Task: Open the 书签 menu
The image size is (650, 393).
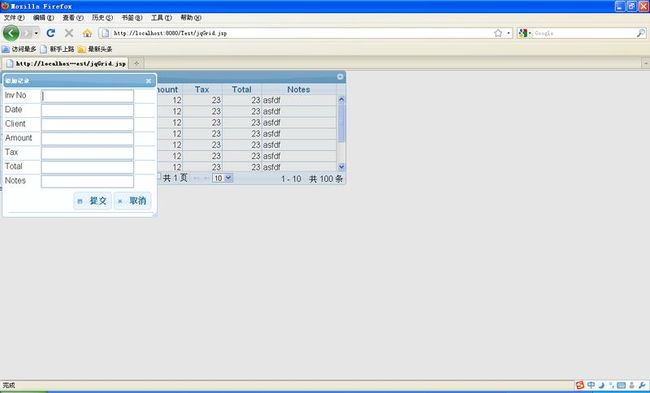Action: pos(131,17)
